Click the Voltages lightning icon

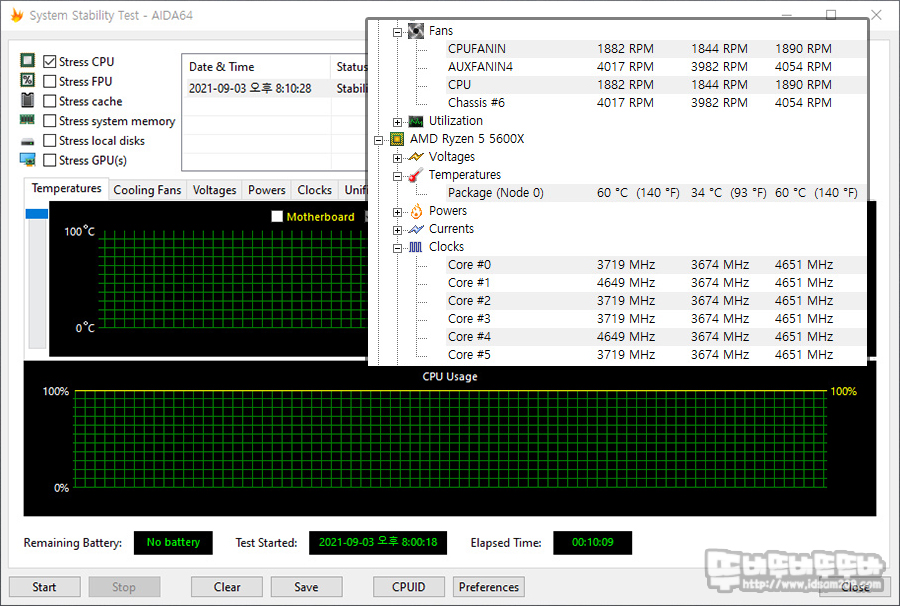click(416, 157)
